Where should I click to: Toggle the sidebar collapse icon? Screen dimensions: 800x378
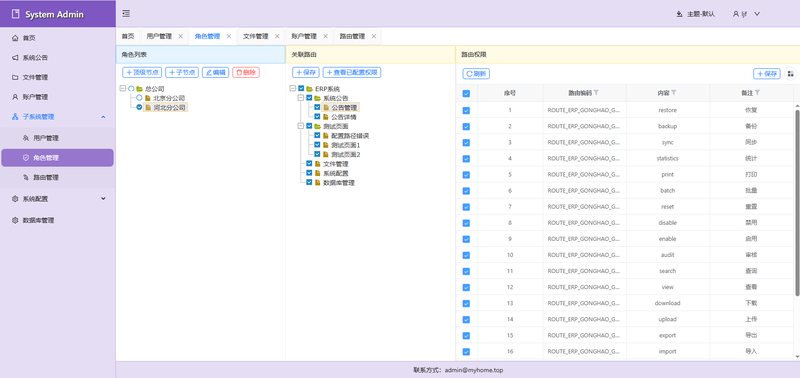pos(126,14)
